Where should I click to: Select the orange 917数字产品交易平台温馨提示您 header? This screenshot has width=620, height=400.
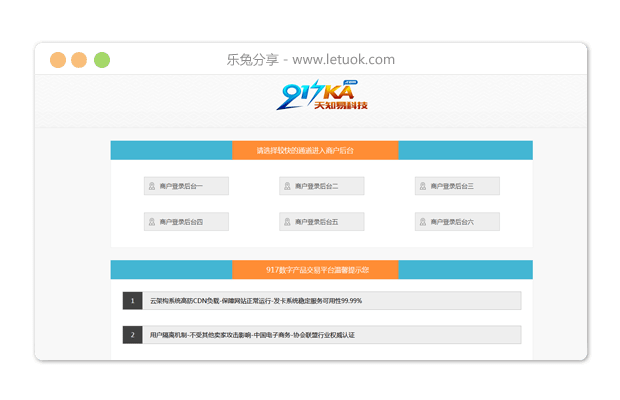point(315,270)
